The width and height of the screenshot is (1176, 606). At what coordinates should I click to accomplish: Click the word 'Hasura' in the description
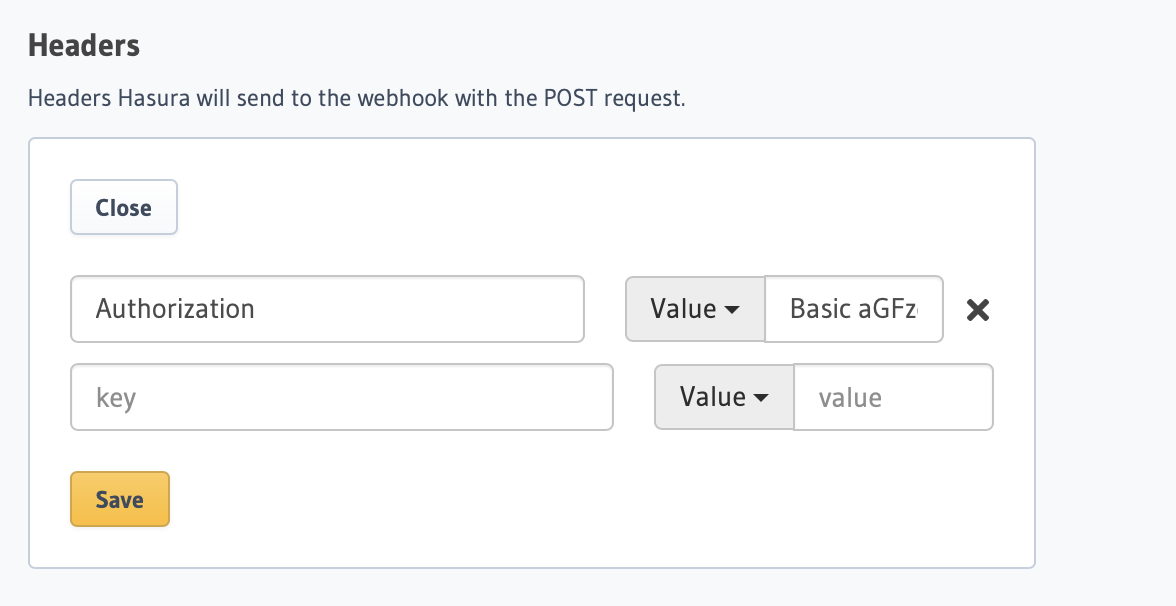154,98
